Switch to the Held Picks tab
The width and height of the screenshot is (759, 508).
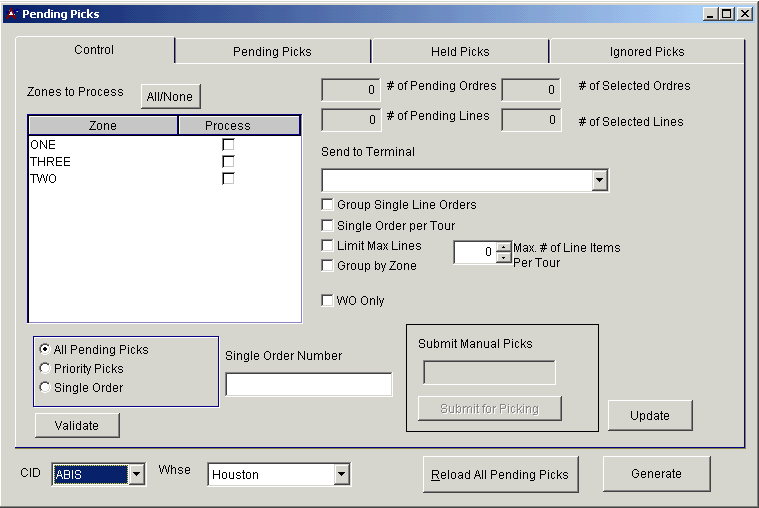460,52
